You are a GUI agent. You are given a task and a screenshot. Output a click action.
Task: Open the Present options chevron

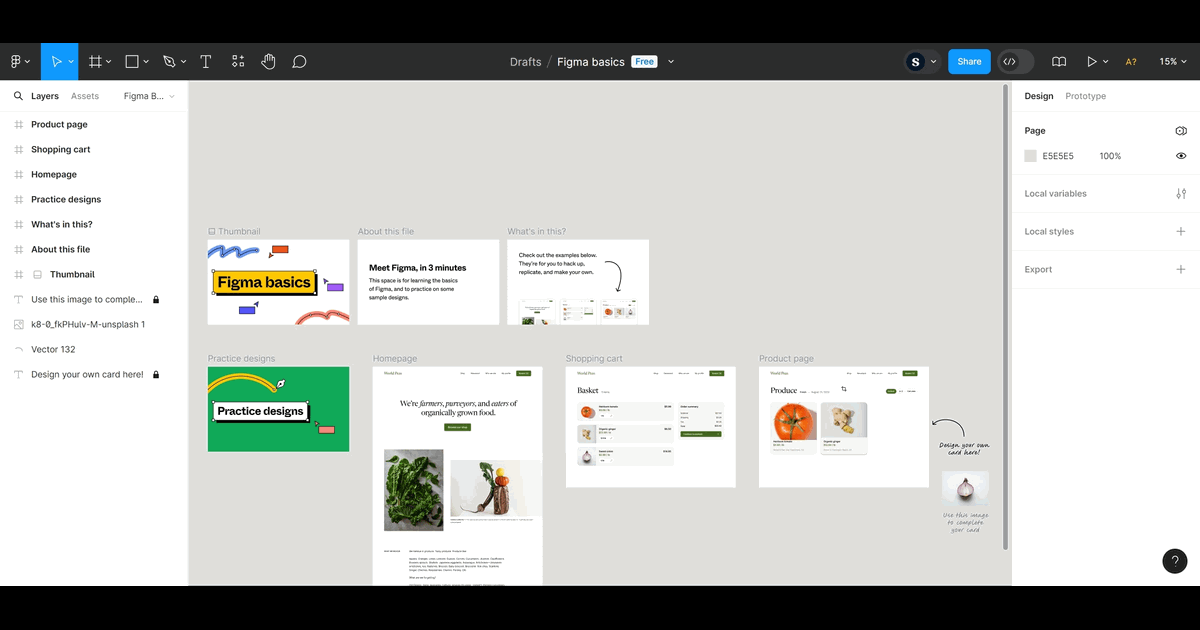pos(1105,62)
